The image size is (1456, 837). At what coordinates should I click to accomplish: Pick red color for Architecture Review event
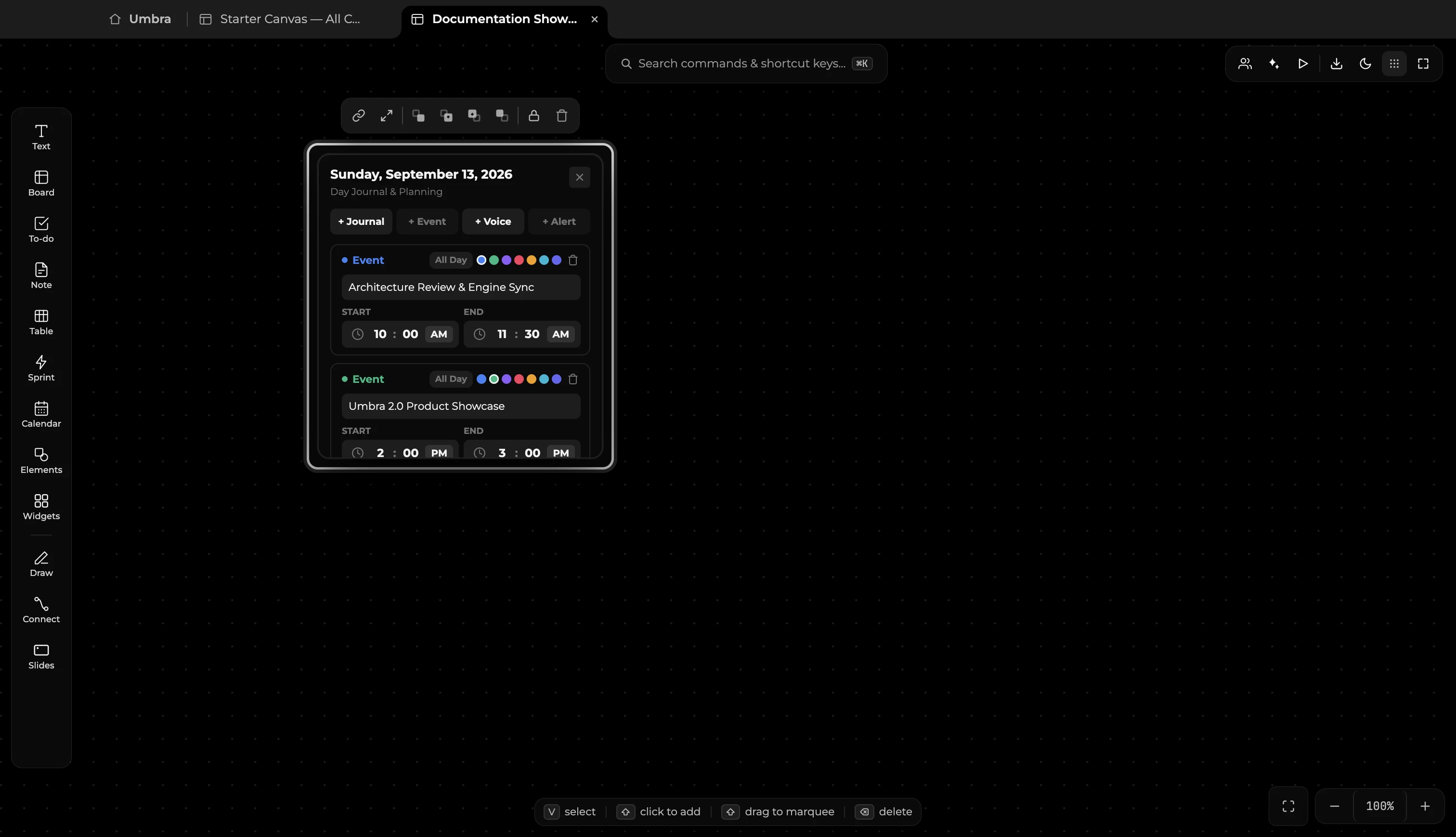(519, 261)
